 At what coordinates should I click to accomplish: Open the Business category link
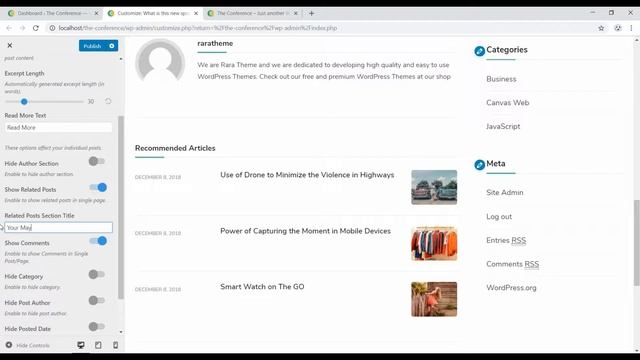501,79
